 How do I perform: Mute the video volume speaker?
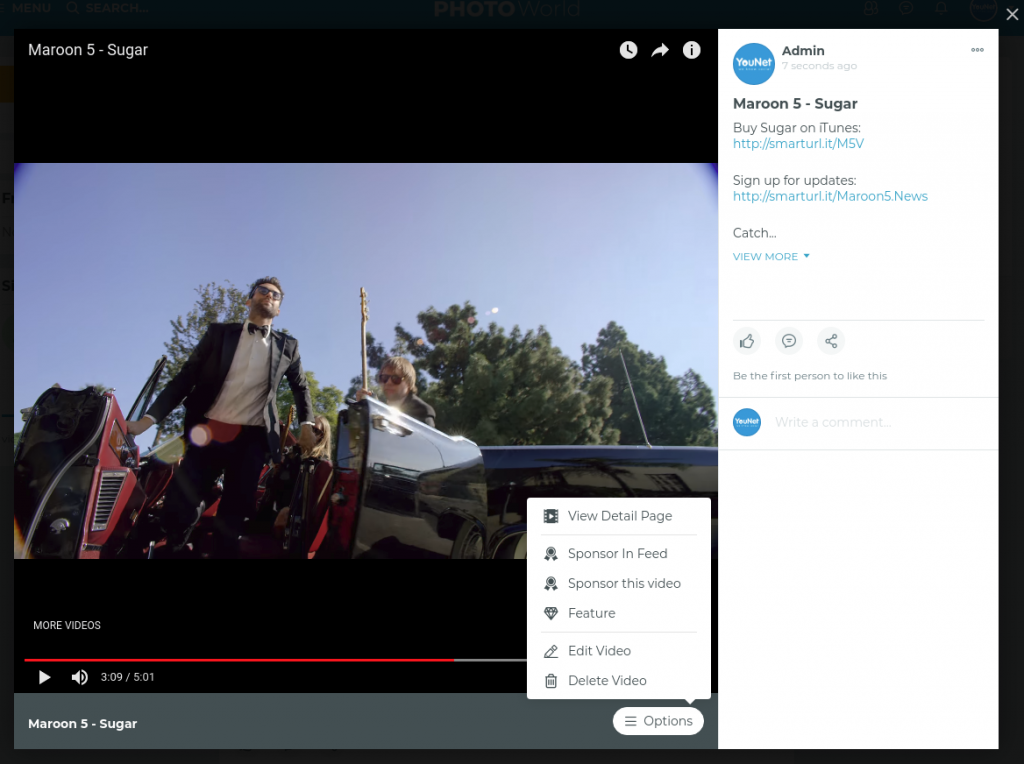[x=80, y=677]
